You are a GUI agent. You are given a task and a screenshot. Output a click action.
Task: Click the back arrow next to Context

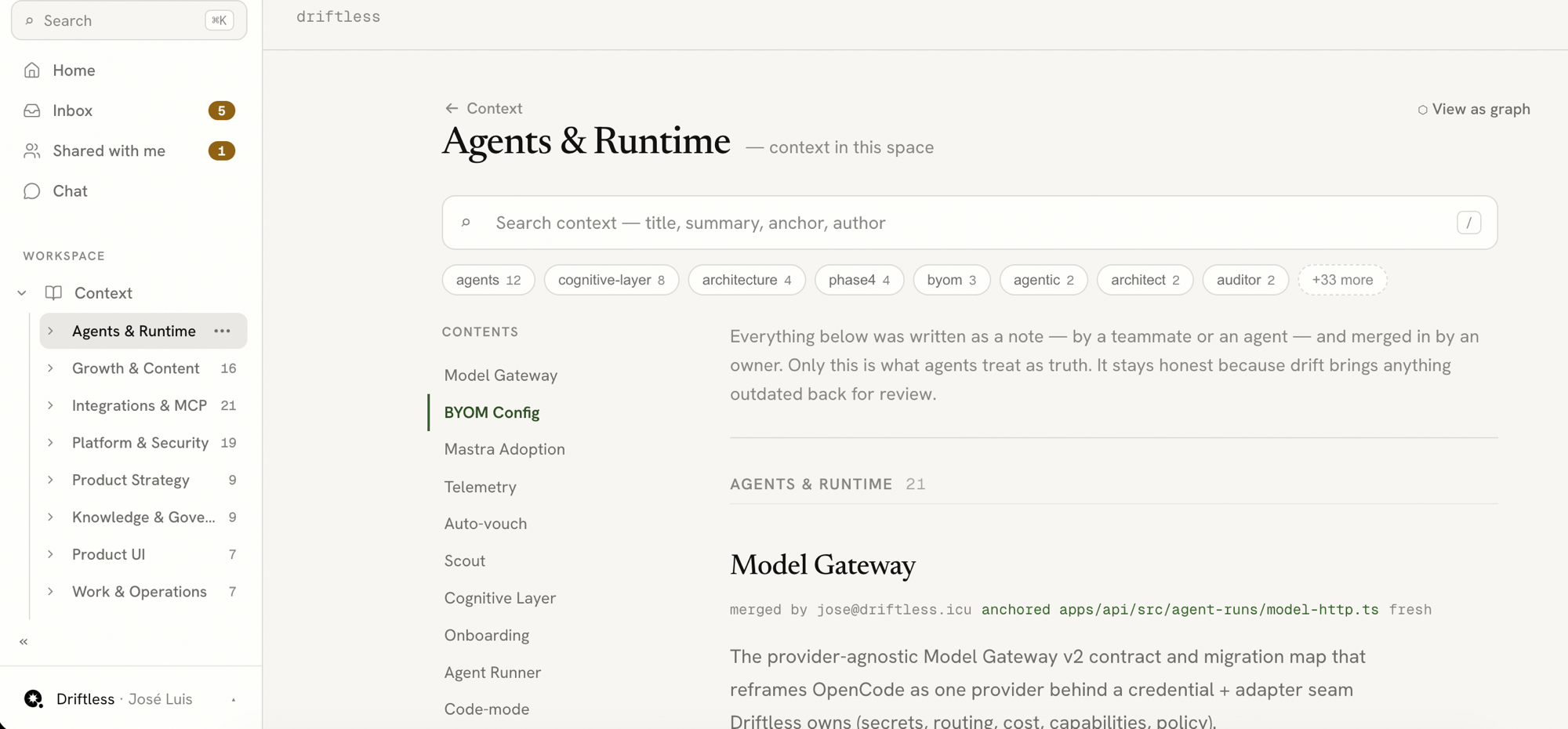click(x=452, y=108)
